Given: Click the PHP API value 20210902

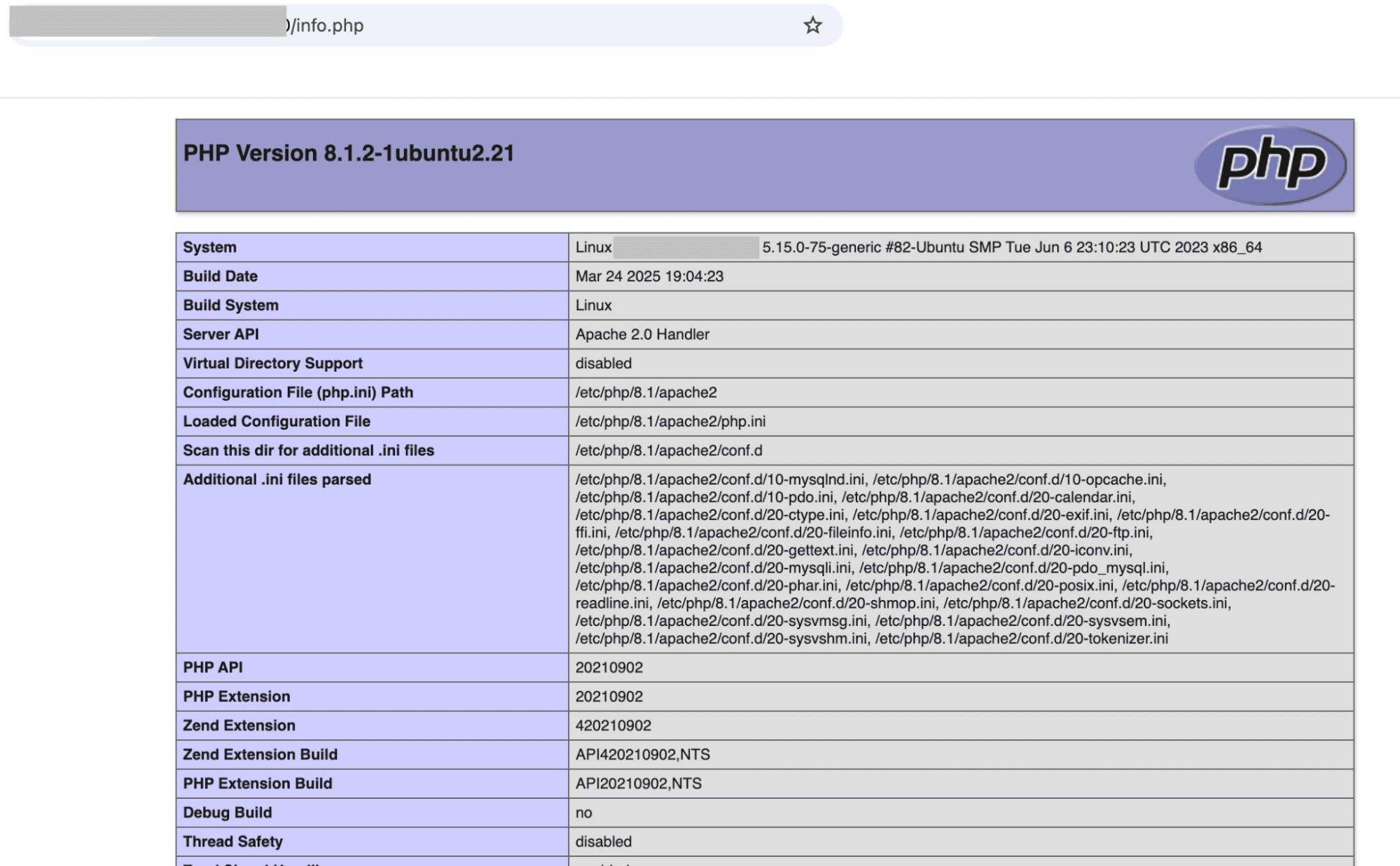Looking at the screenshot, I should (609, 668).
